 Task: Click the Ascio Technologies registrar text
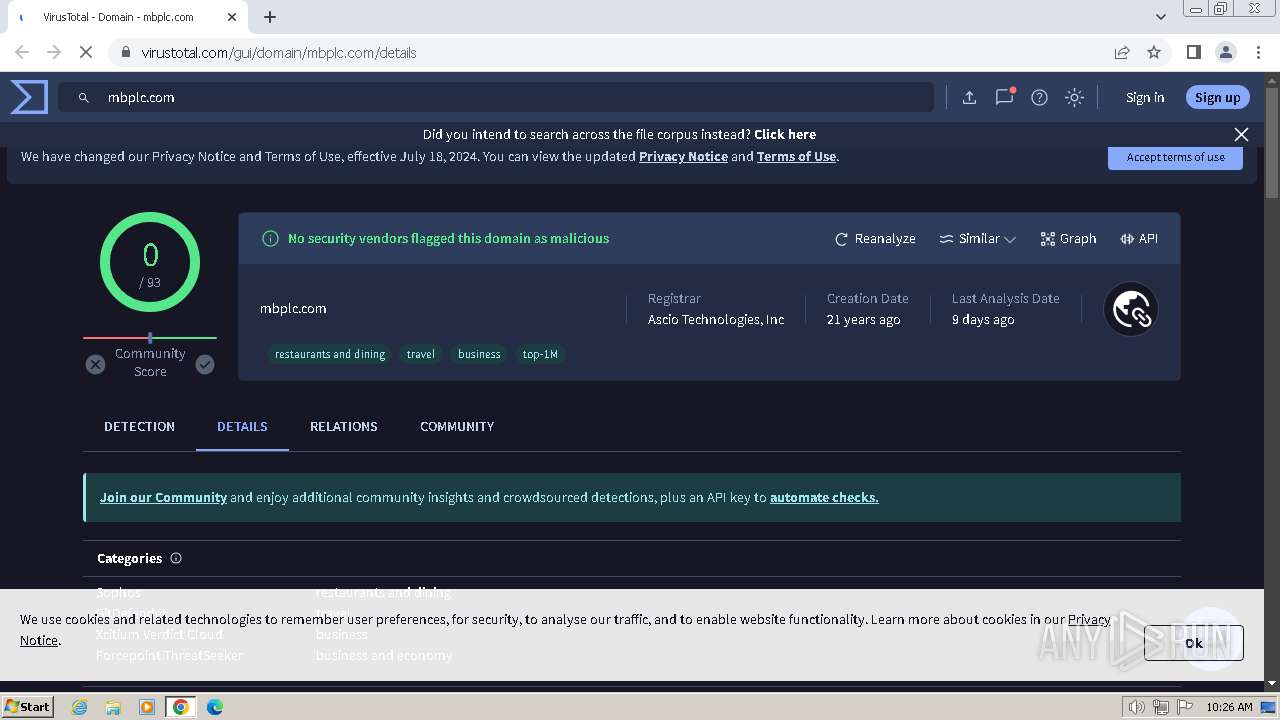(x=716, y=319)
